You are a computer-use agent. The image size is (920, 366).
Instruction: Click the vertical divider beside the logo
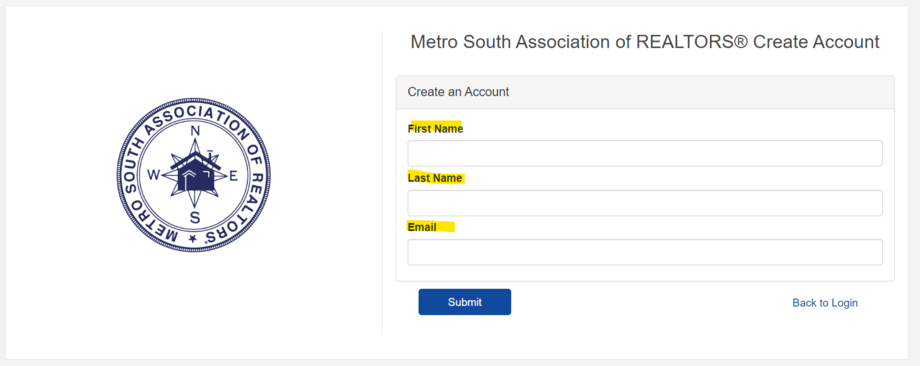click(382, 182)
